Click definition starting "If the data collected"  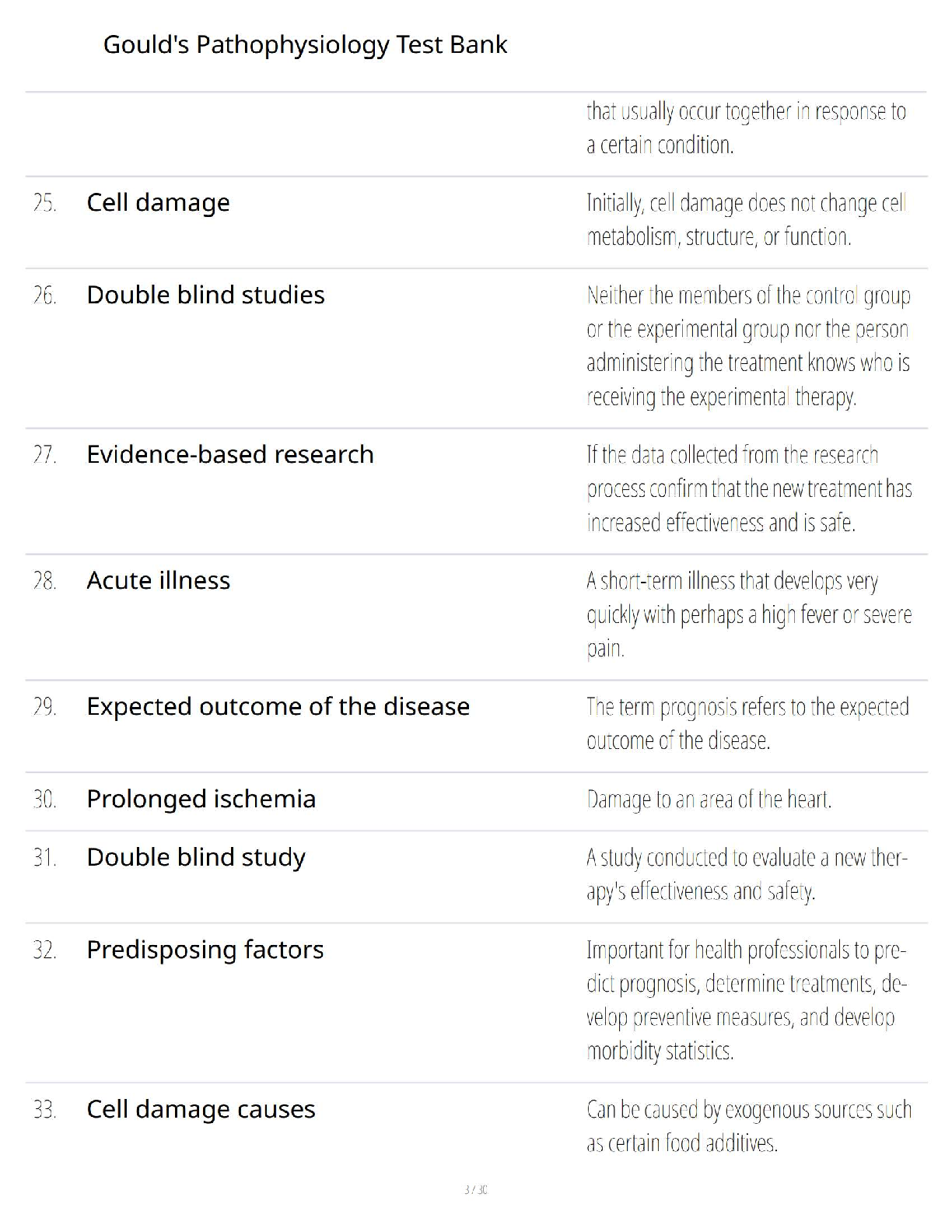[x=748, y=488]
